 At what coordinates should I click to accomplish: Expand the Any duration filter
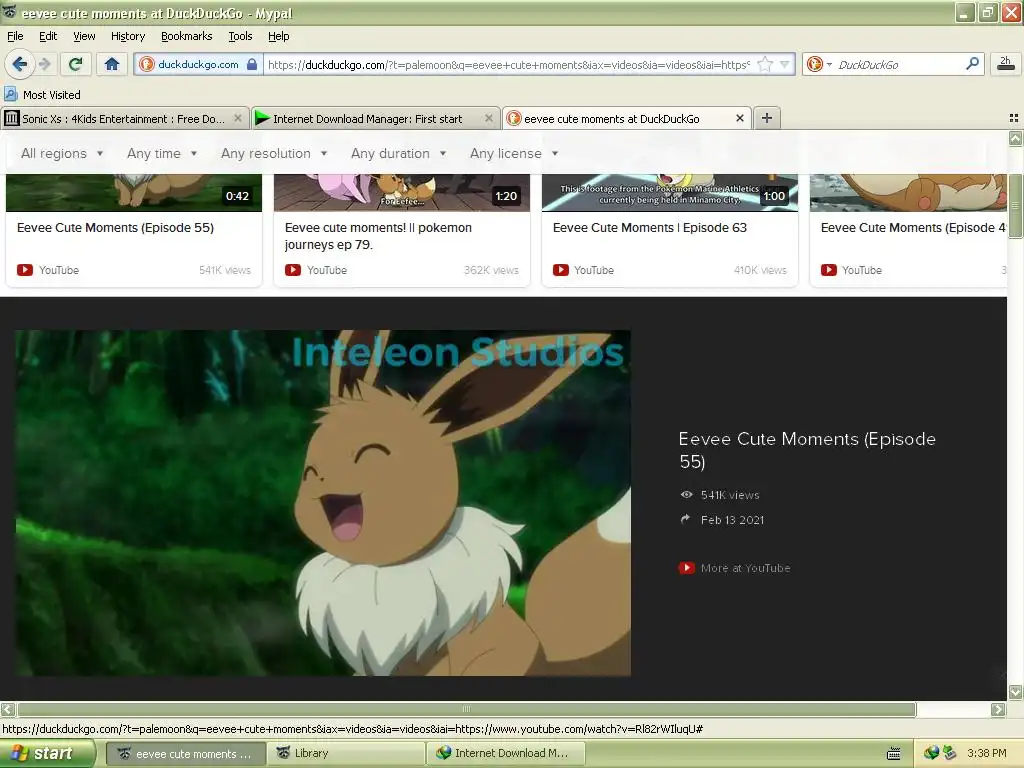click(x=398, y=153)
